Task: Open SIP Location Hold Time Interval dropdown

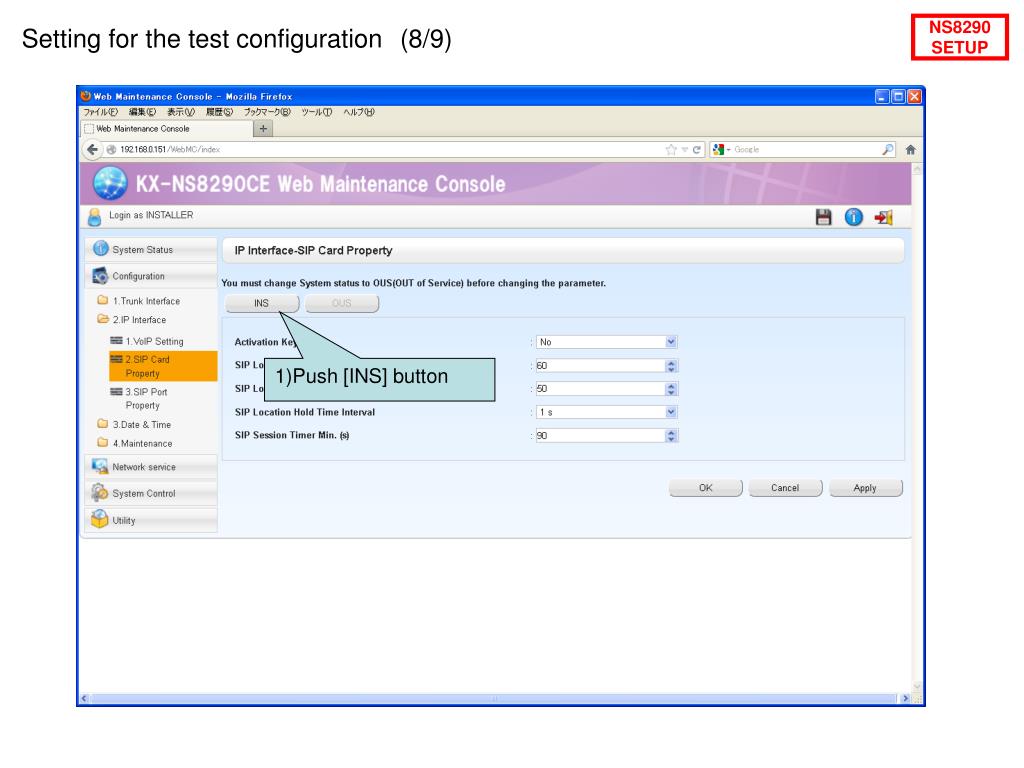Action: 607,412
